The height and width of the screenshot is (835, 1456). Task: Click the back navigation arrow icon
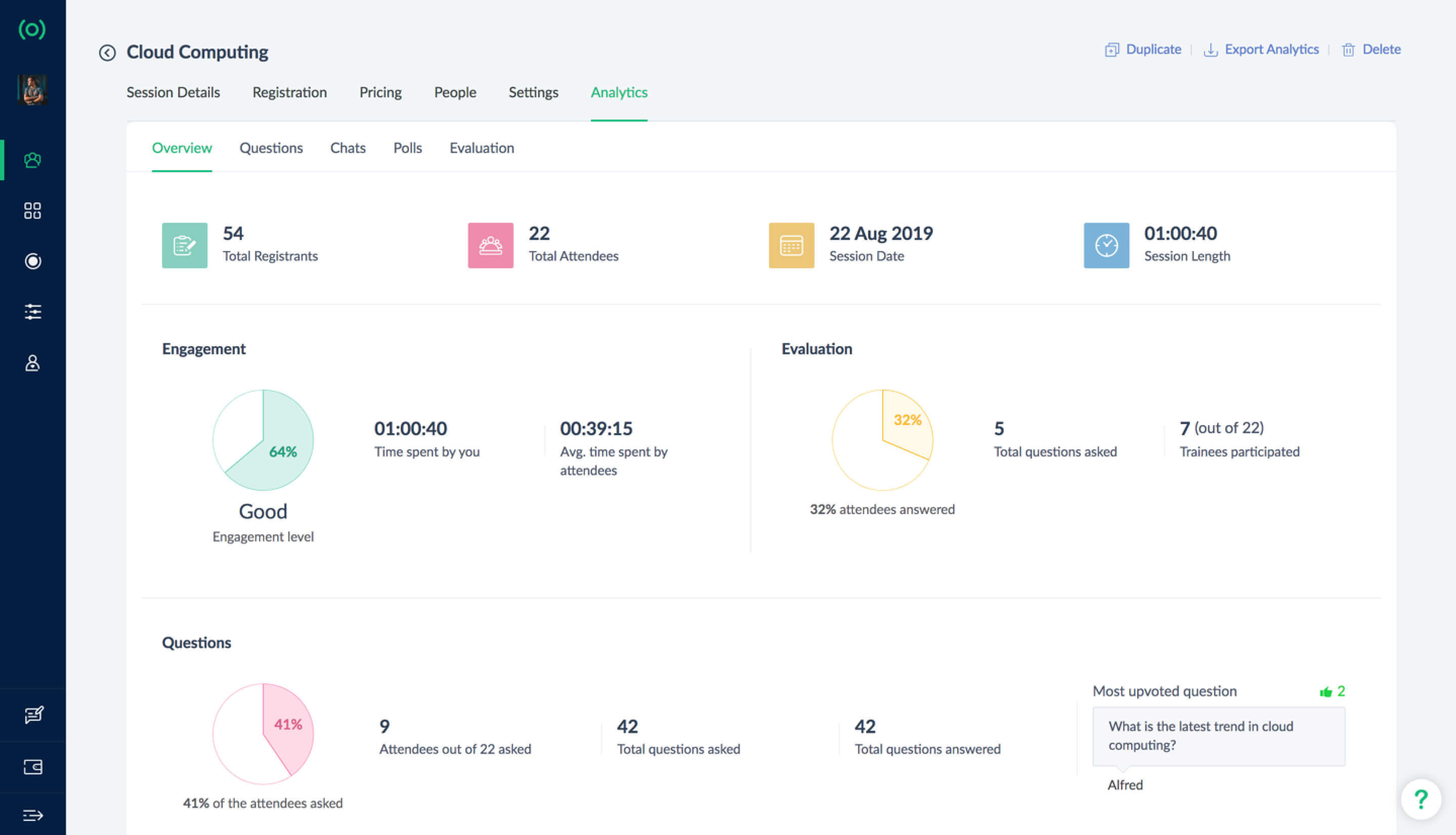click(107, 51)
